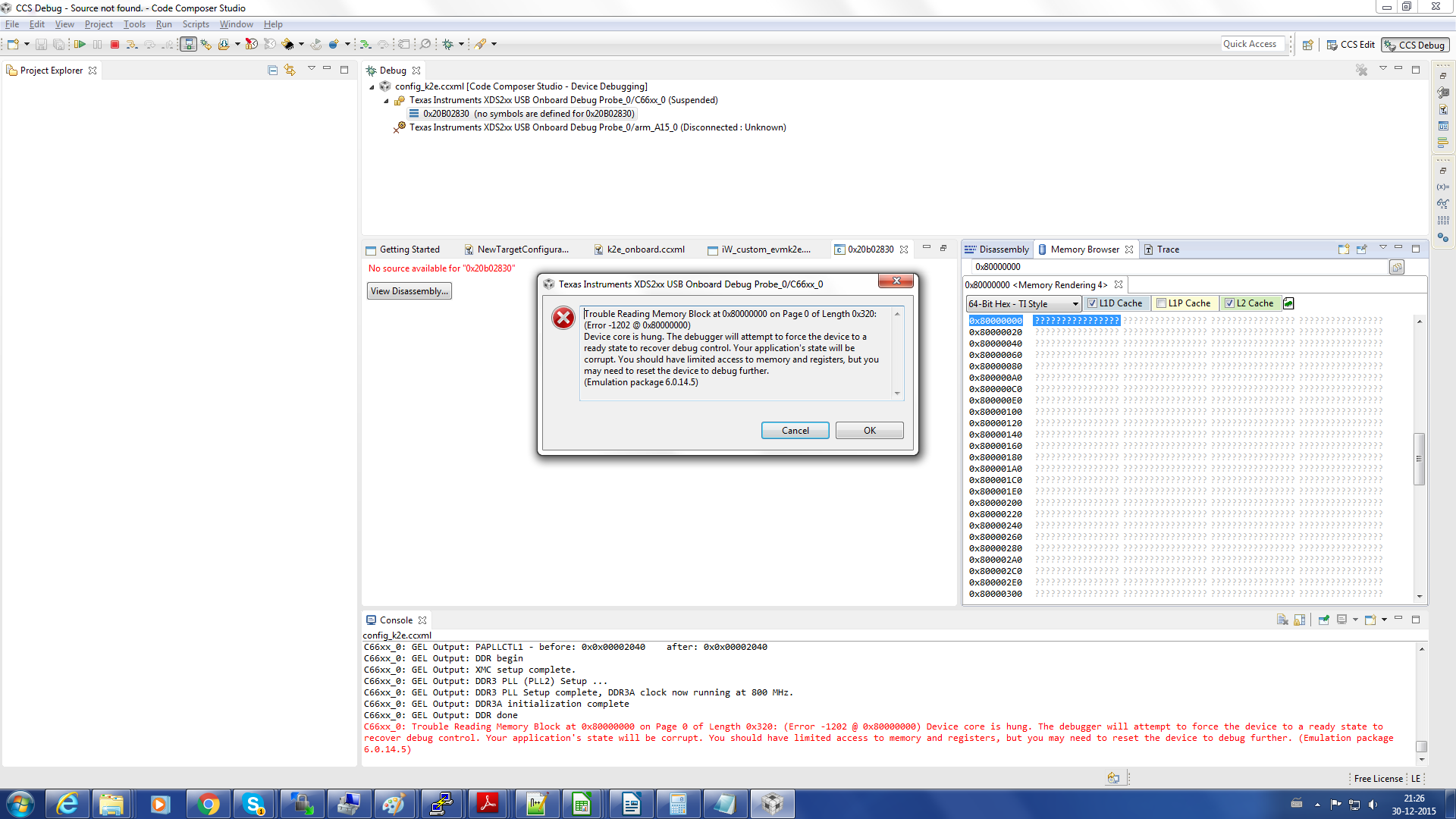Open the File menu
The image size is (1456, 819).
[12, 24]
